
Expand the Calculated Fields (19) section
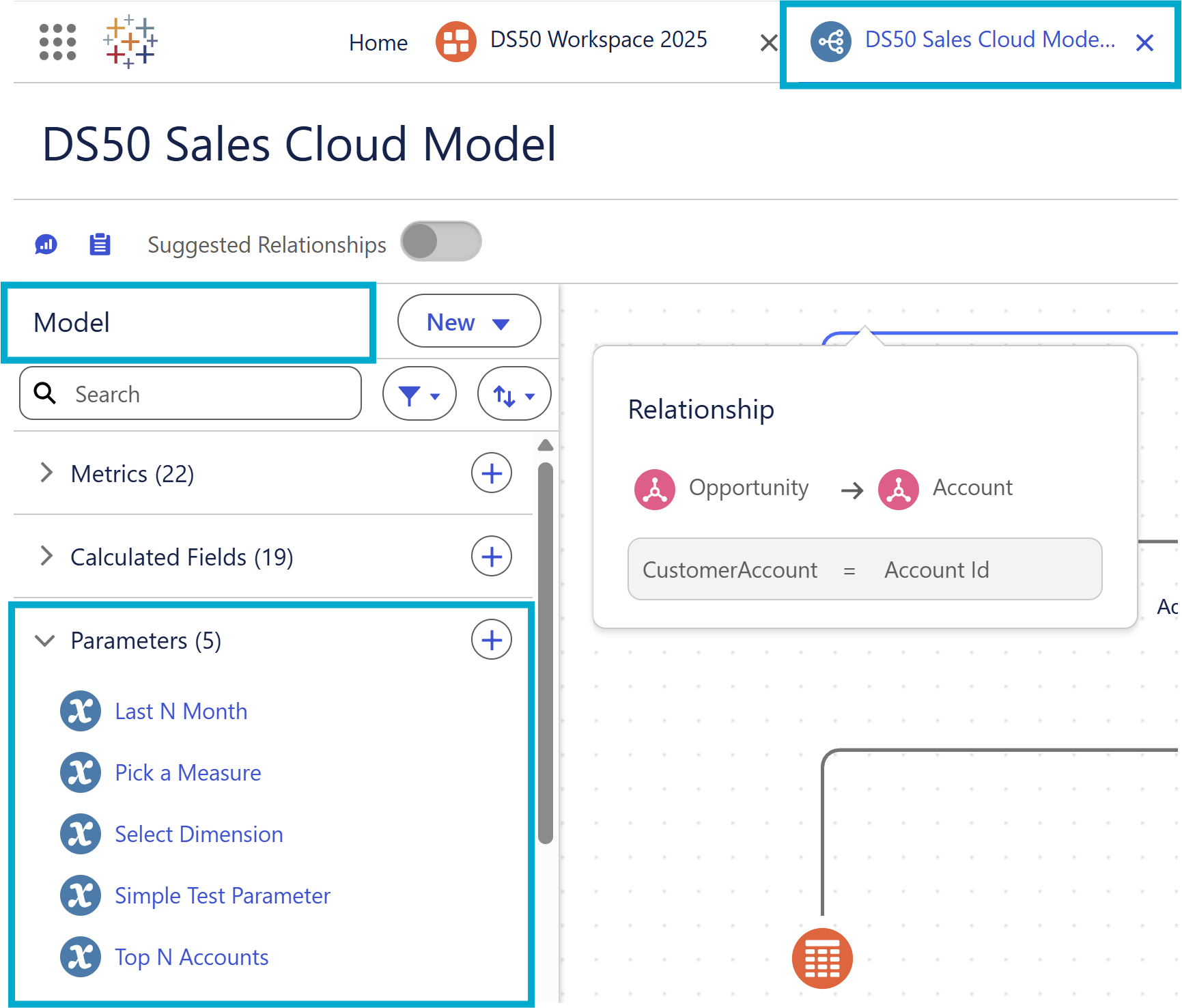[x=46, y=556]
